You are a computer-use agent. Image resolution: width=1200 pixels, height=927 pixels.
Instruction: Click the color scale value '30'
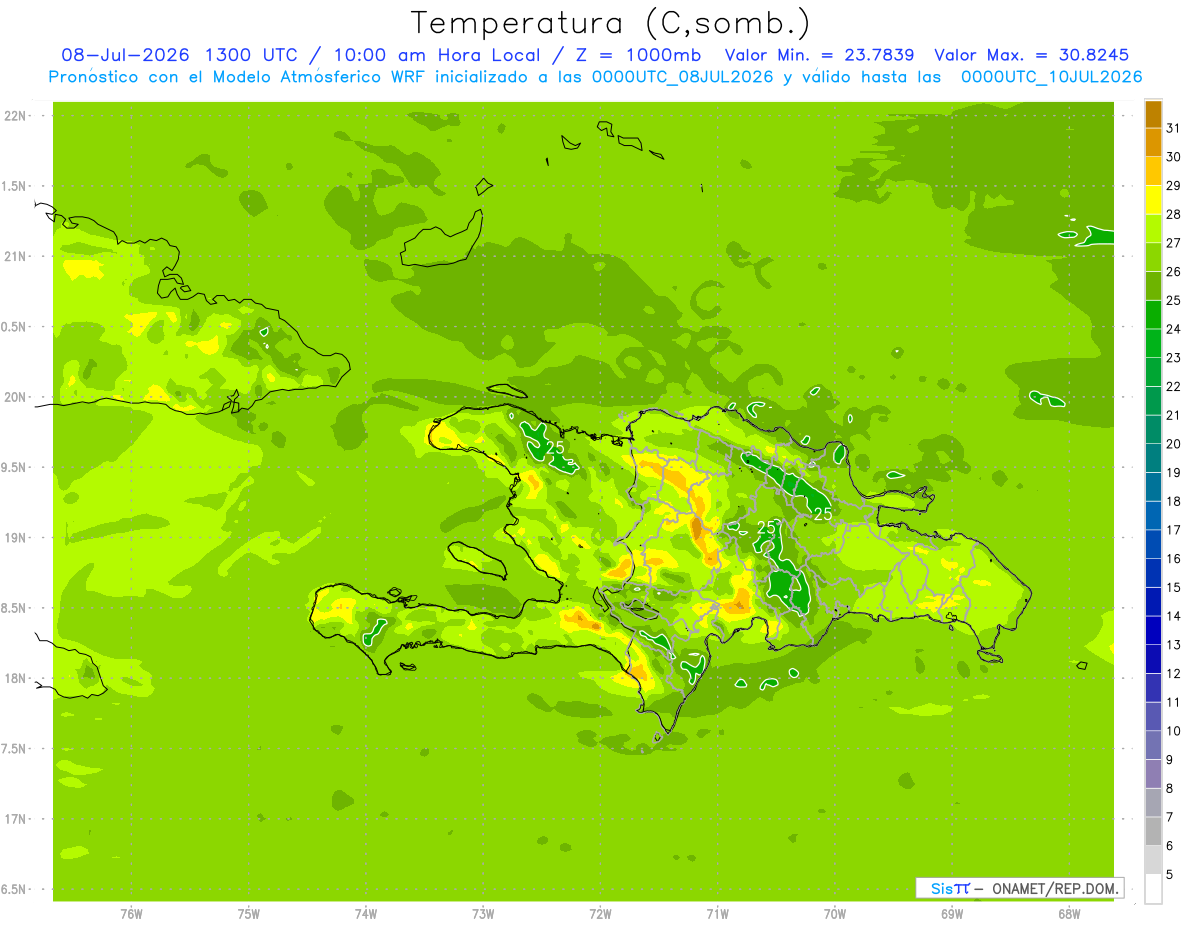(1173, 157)
